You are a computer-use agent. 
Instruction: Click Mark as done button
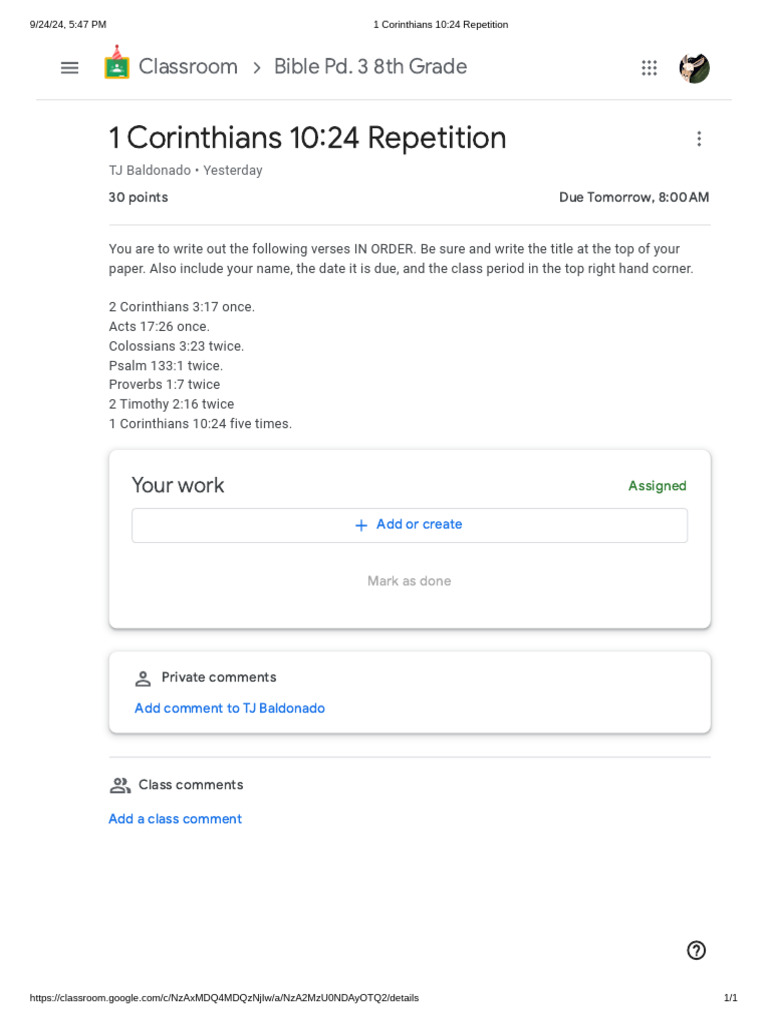(409, 581)
